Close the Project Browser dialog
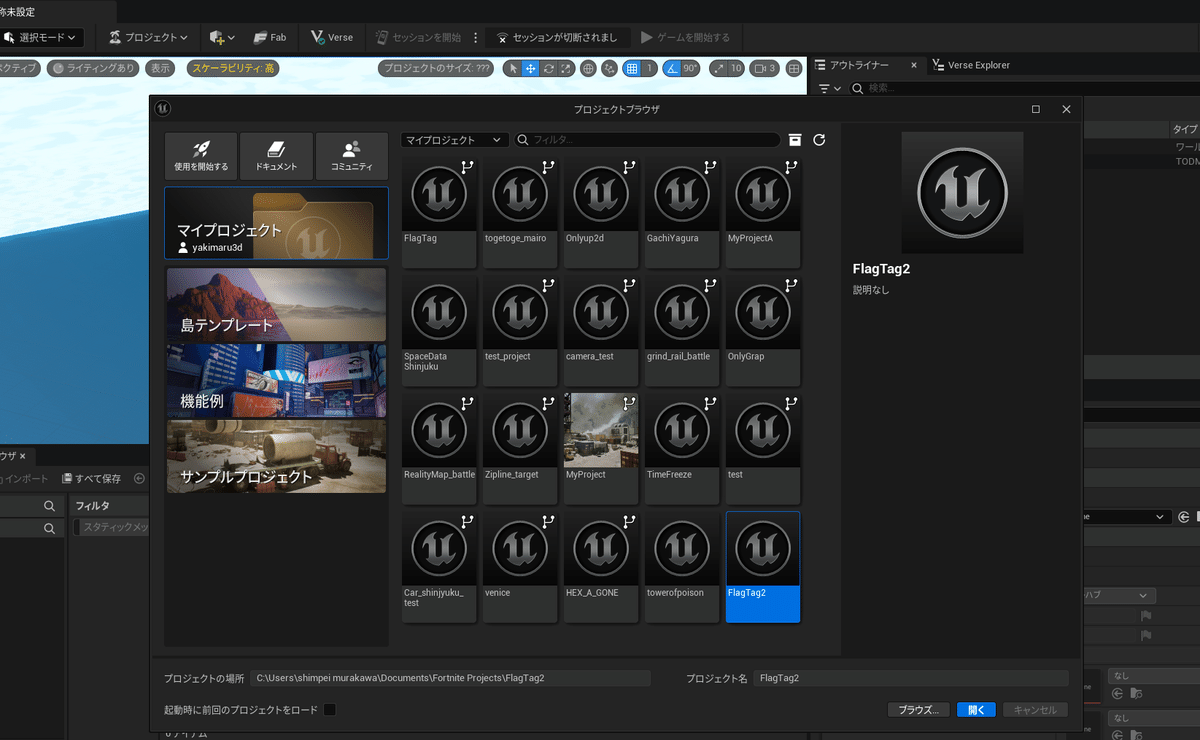 [1066, 109]
